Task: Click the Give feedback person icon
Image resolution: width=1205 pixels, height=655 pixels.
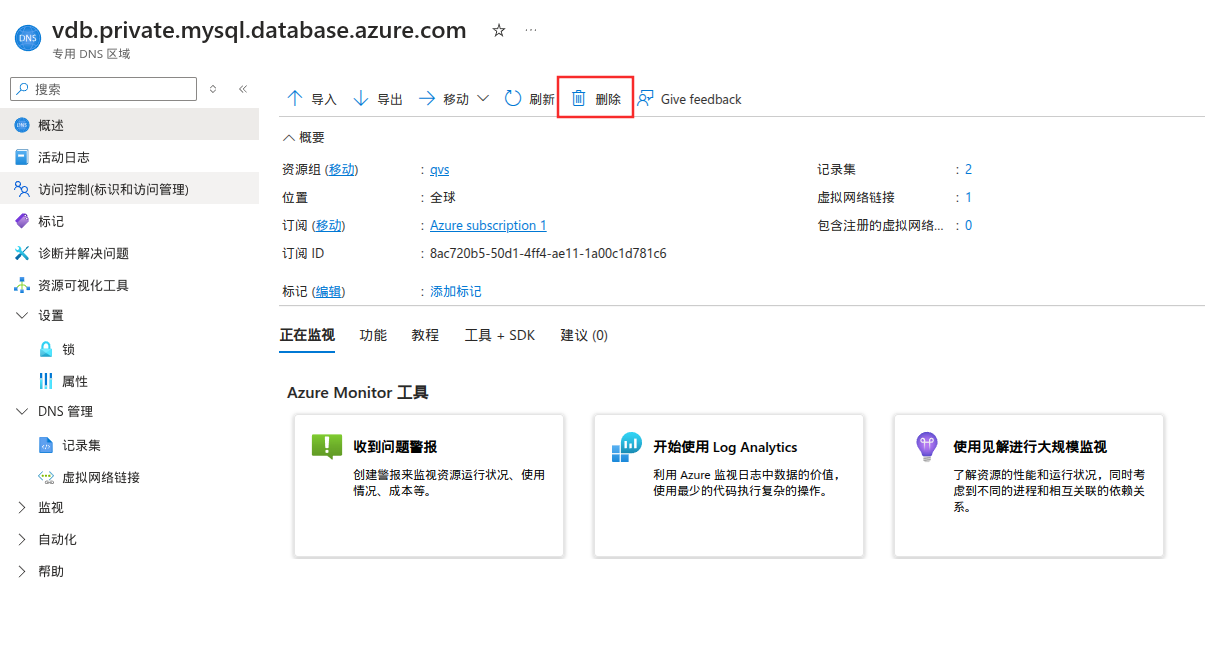Action: (x=646, y=98)
